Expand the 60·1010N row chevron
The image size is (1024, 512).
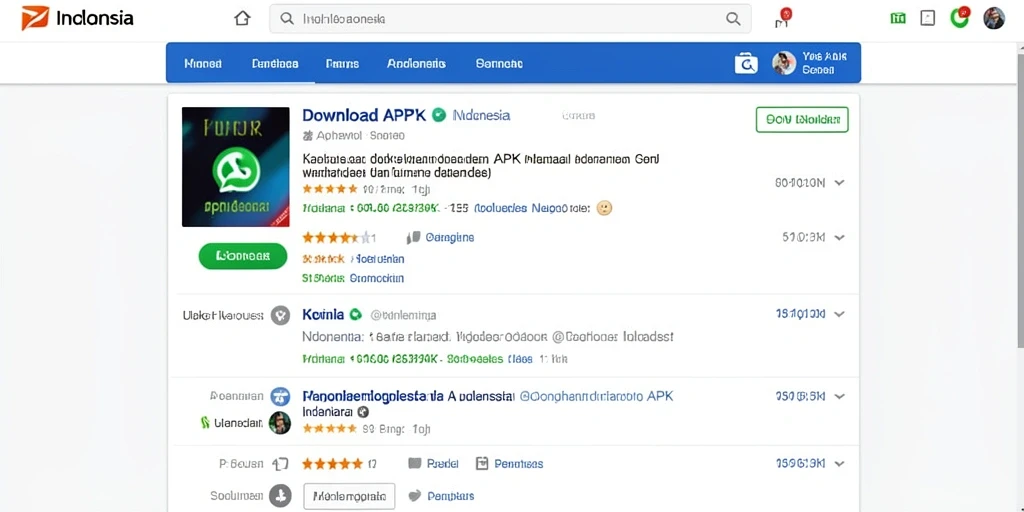click(840, 183)
